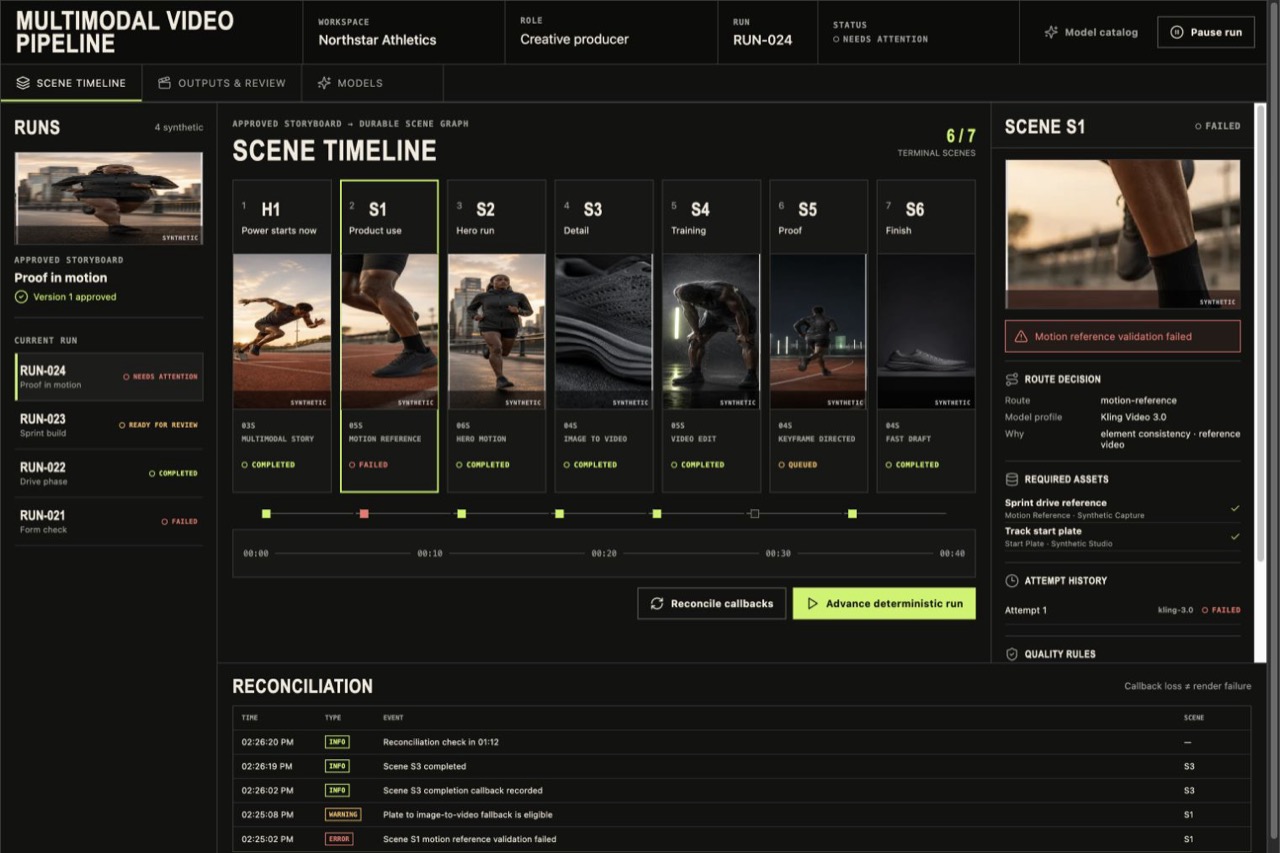This screenshot has width=1280, height=853.
Task: Click Advance deterministic run button
Action: (884, 604)
